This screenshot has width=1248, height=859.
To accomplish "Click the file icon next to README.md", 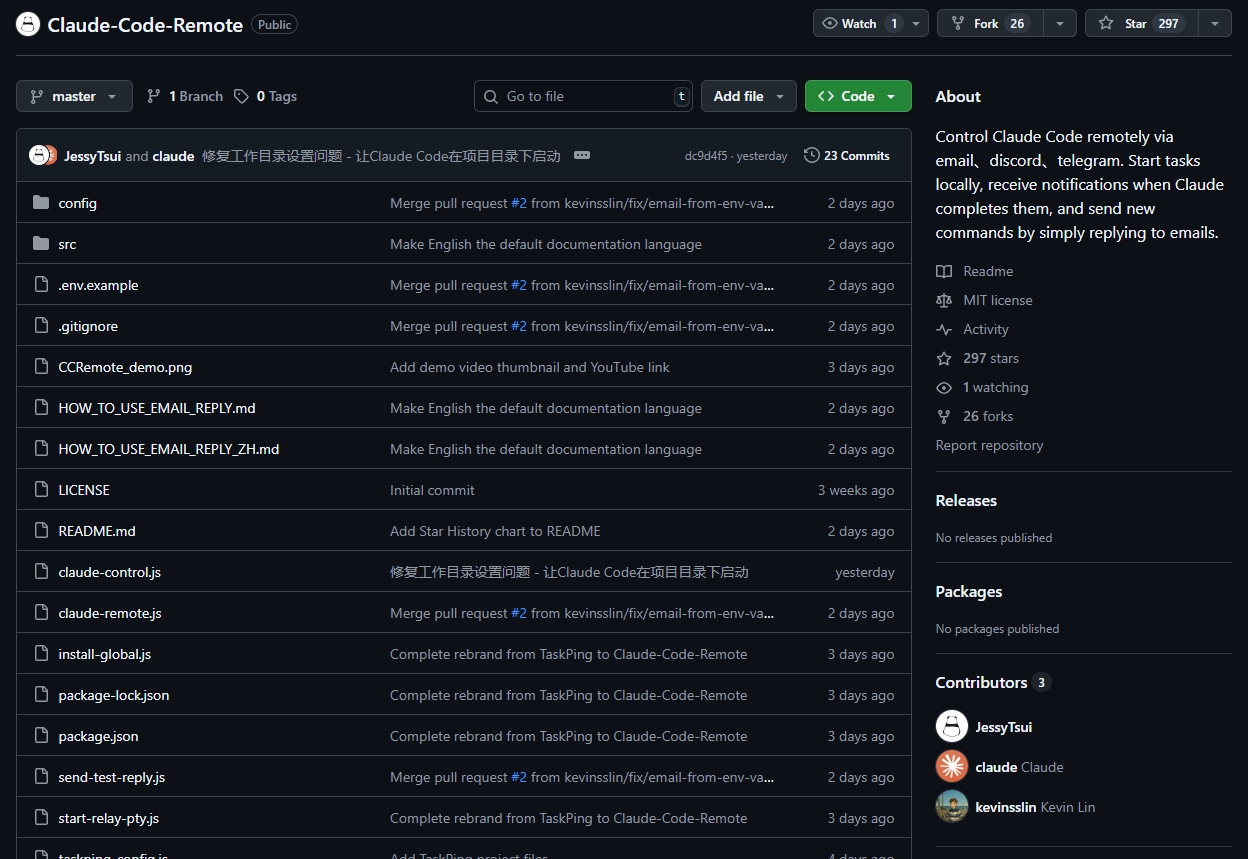I will (41, 531).
